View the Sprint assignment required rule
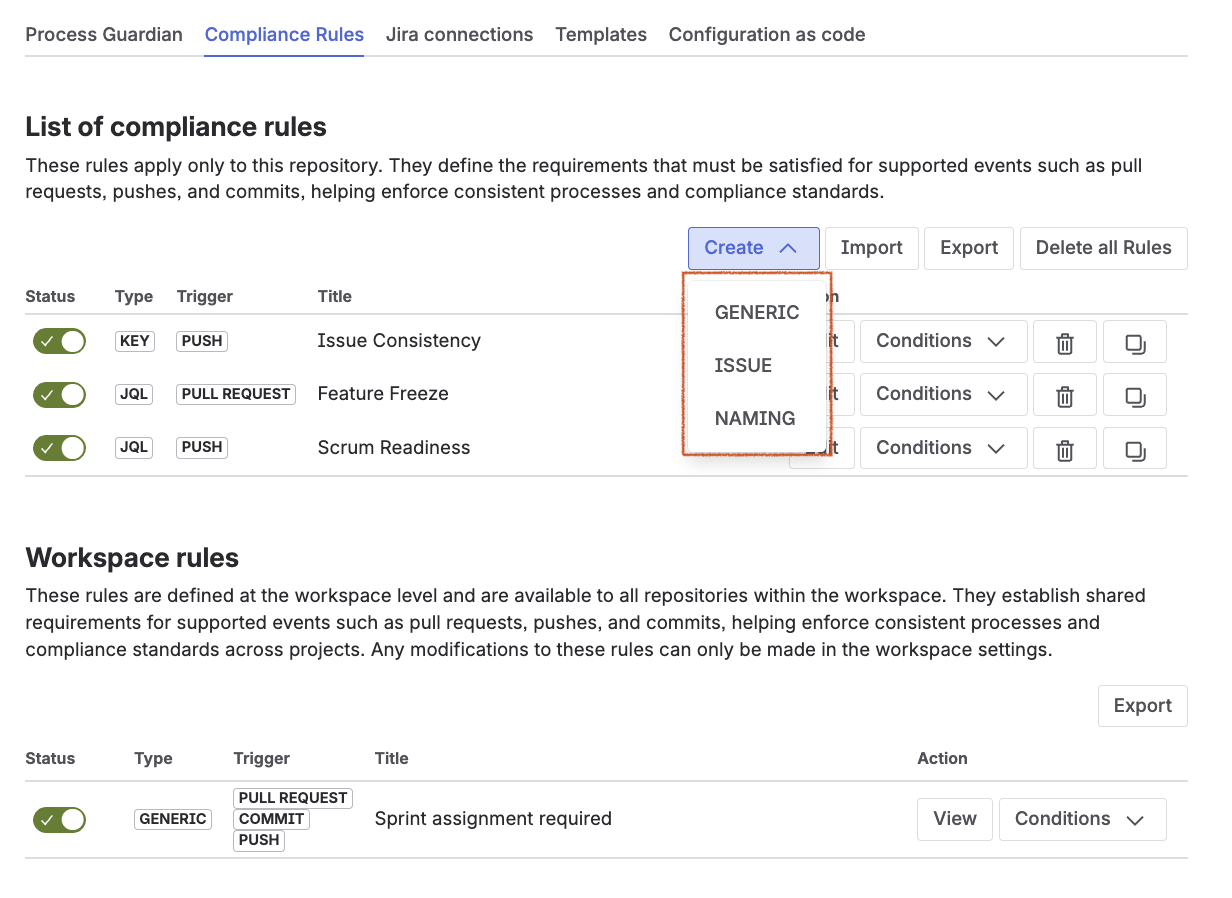 [x=954, y=819]
